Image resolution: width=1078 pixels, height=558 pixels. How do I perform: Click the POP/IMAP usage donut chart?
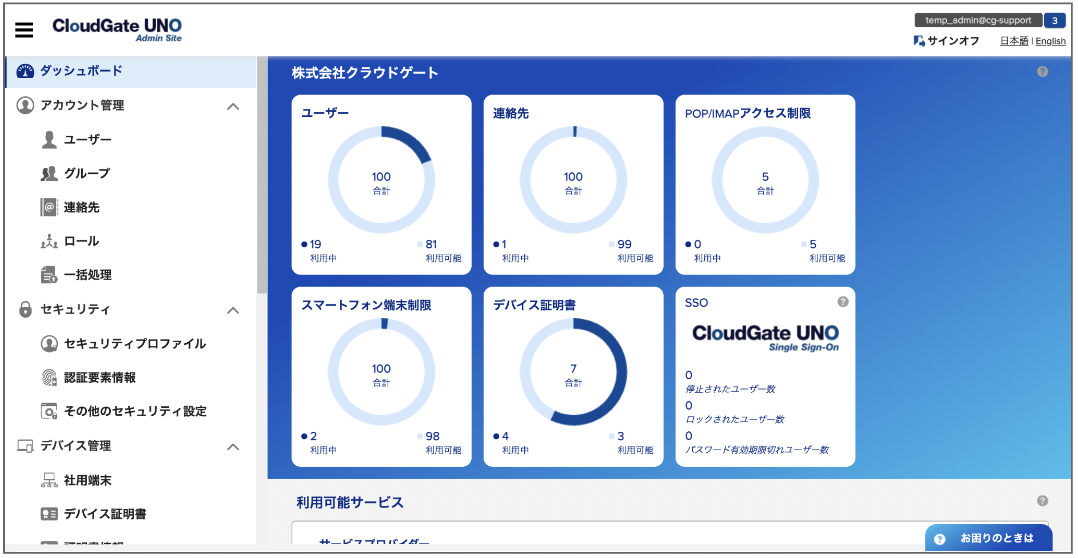pos(765,179)
